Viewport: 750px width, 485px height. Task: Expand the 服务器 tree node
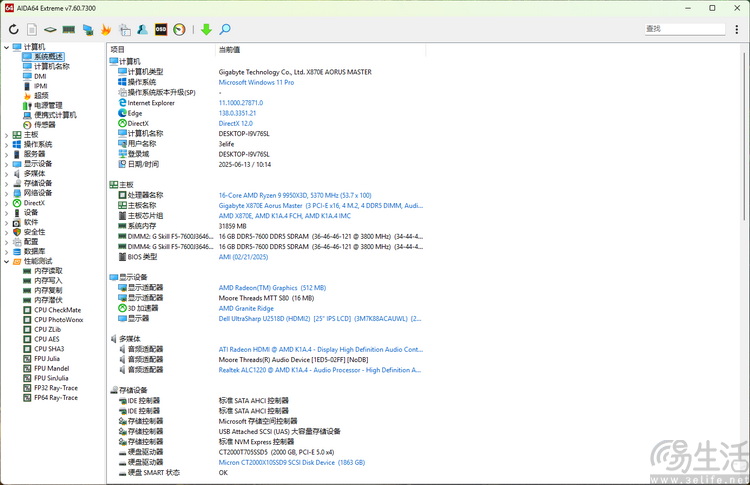pyautogui.click(x=6, y=154)
